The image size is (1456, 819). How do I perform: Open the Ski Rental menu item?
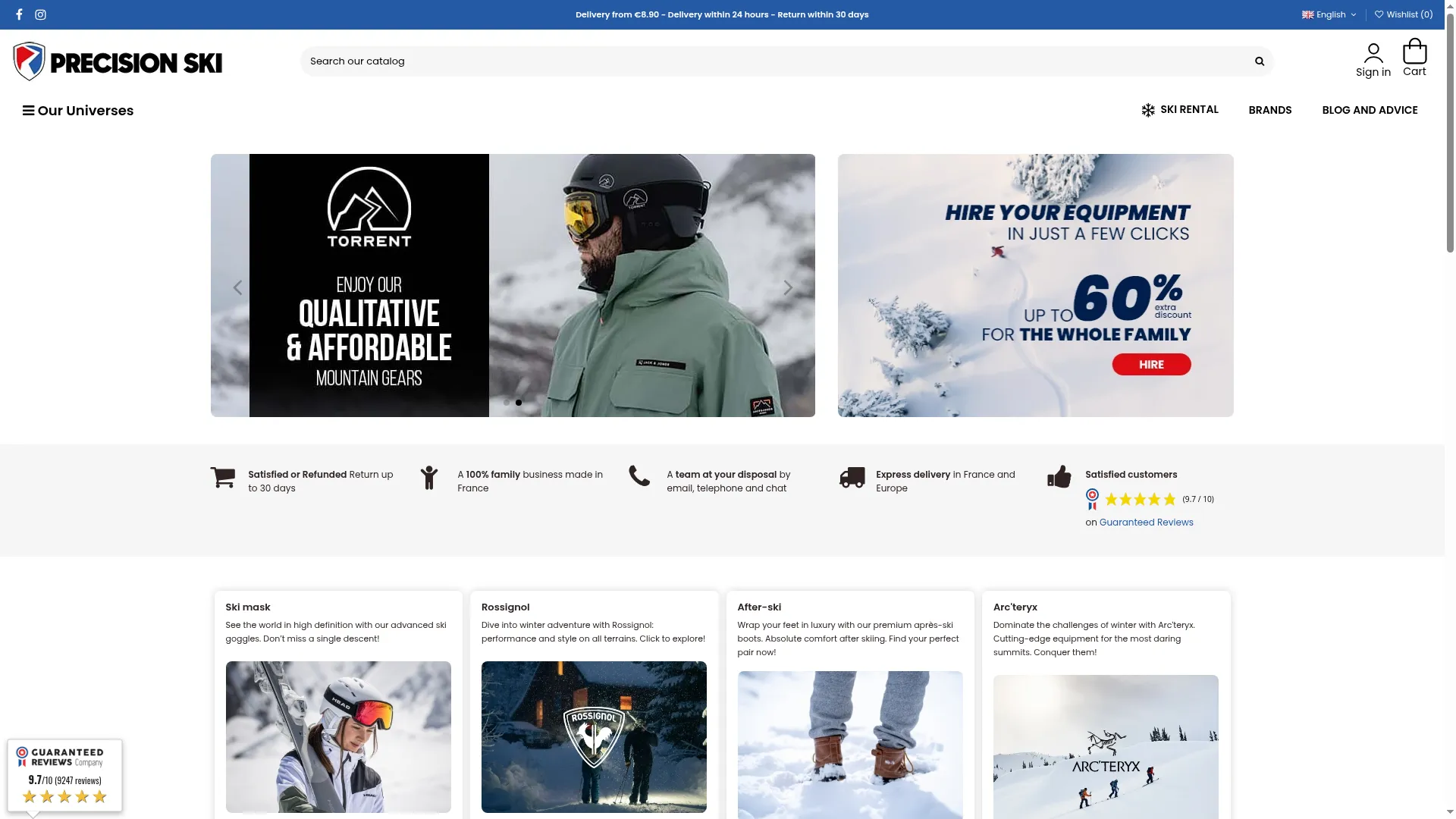pyautogui.click(x=1180, y=110)
